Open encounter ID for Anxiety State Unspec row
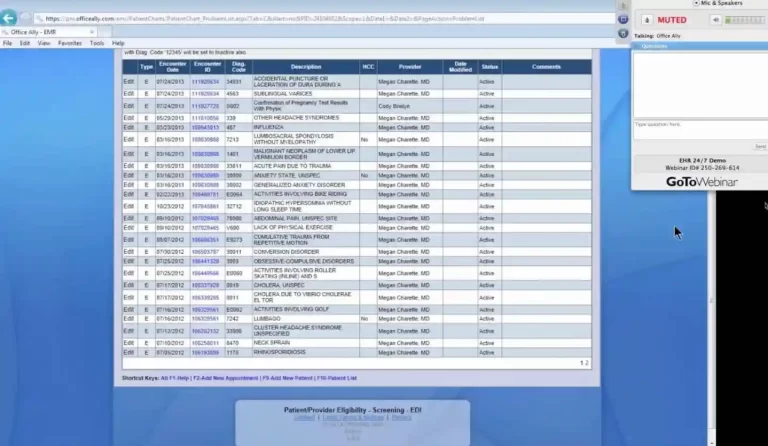 coord(205,175)
